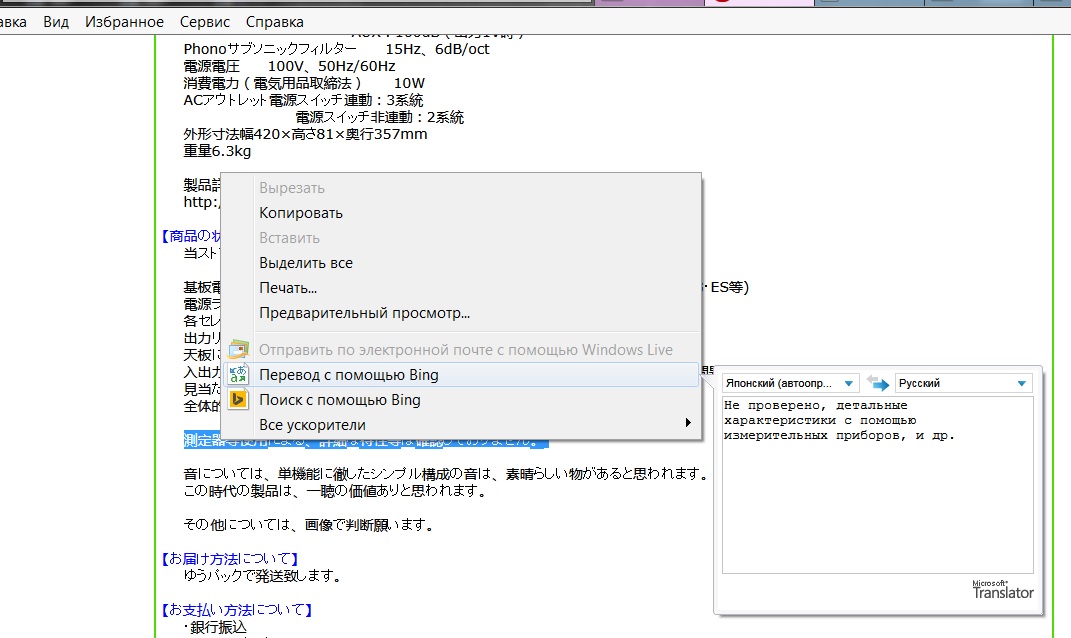Click the その他については、画像で判断願います line

coord(308,525)
